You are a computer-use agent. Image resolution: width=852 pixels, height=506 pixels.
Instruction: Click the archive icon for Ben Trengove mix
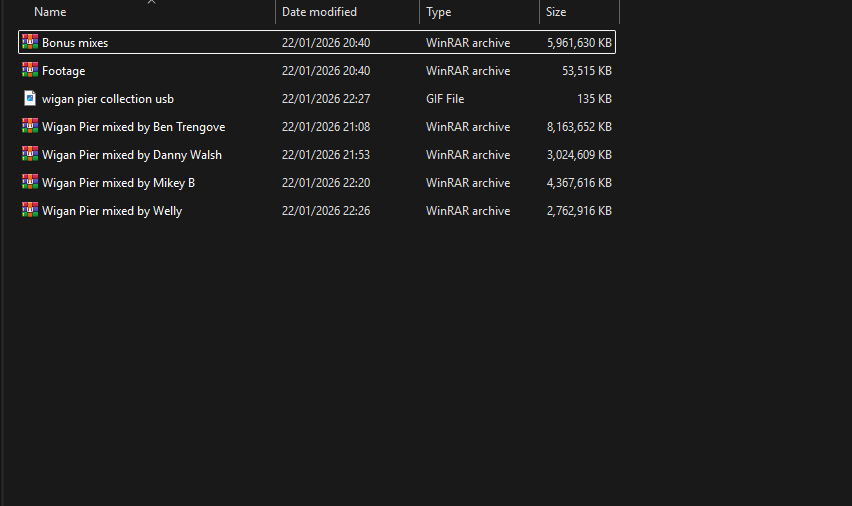point(30,126)
